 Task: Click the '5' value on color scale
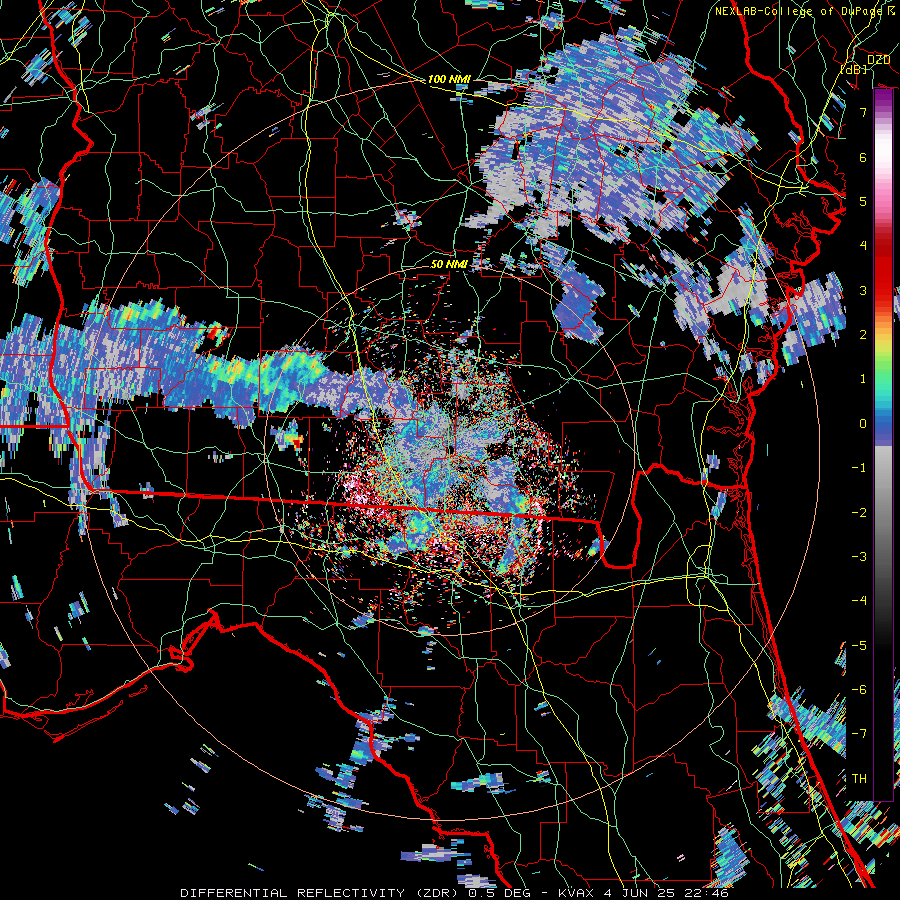863,201
